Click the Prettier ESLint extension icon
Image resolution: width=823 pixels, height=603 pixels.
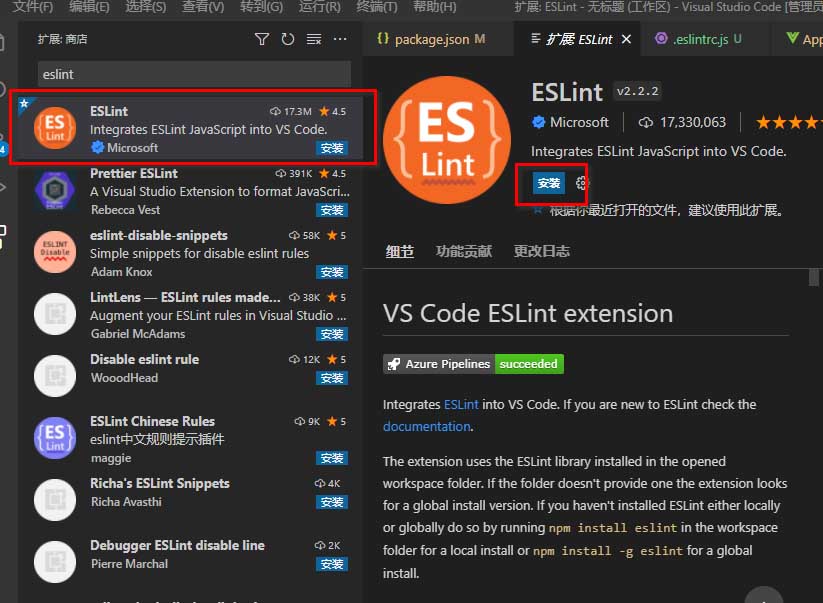coord(55,189)
